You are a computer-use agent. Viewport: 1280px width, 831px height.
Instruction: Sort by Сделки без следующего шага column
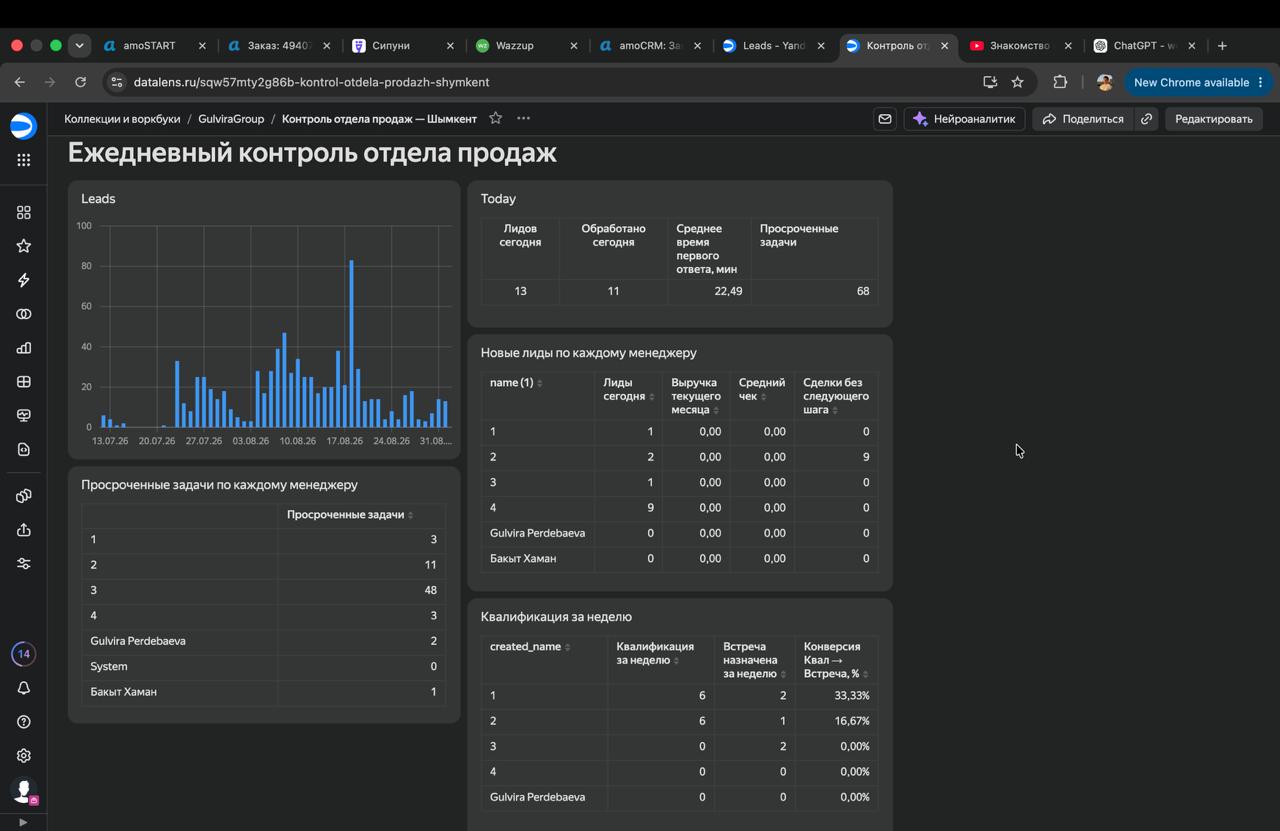click(835, 396)
